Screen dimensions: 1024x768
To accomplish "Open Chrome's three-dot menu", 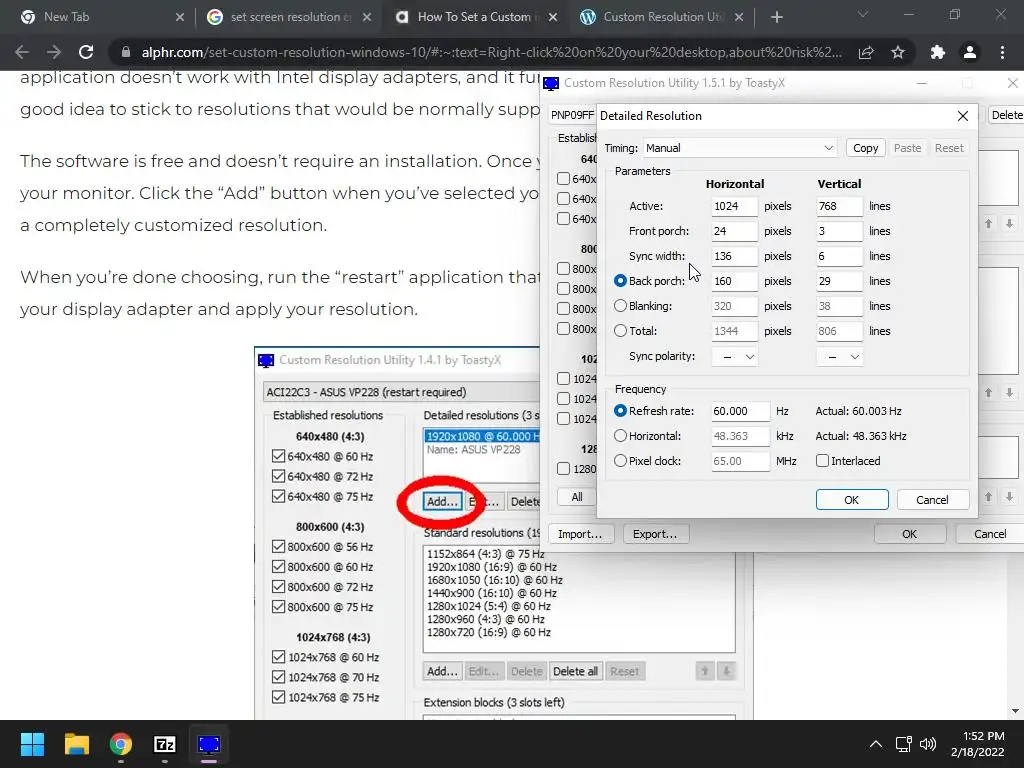I will pyautogui.click(x=1002, y=52).
